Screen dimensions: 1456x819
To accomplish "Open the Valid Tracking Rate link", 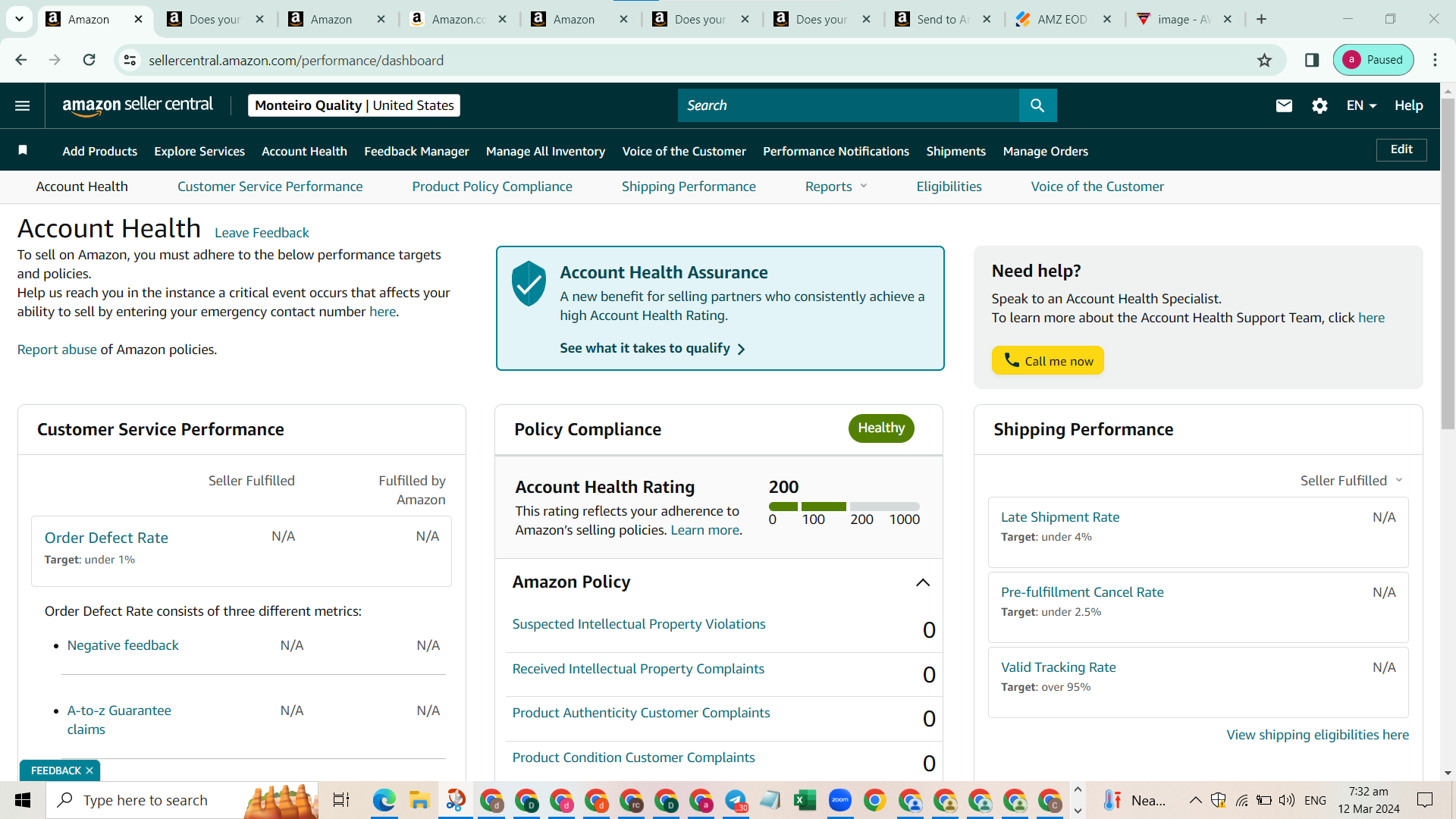I will point(1059,667).
